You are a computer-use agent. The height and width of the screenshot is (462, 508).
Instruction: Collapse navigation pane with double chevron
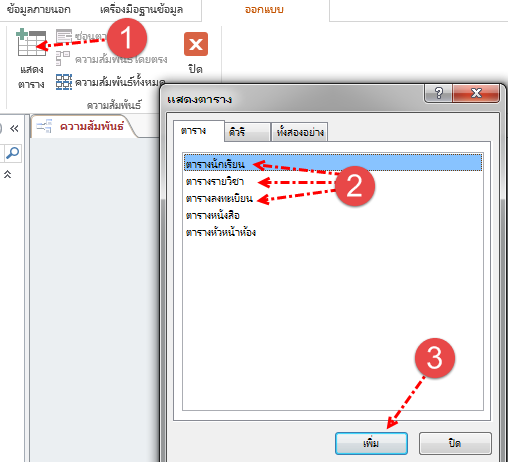[x=14, y=128]
